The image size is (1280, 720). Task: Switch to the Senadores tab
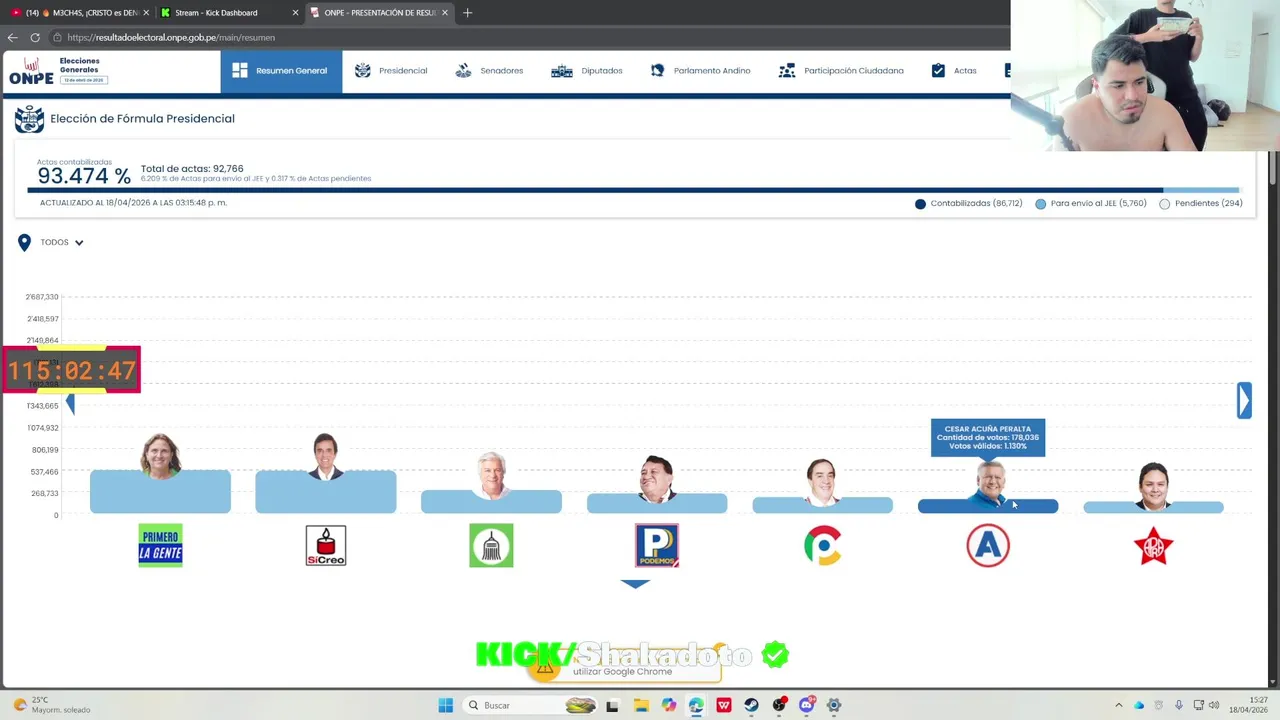coord(489,71)
